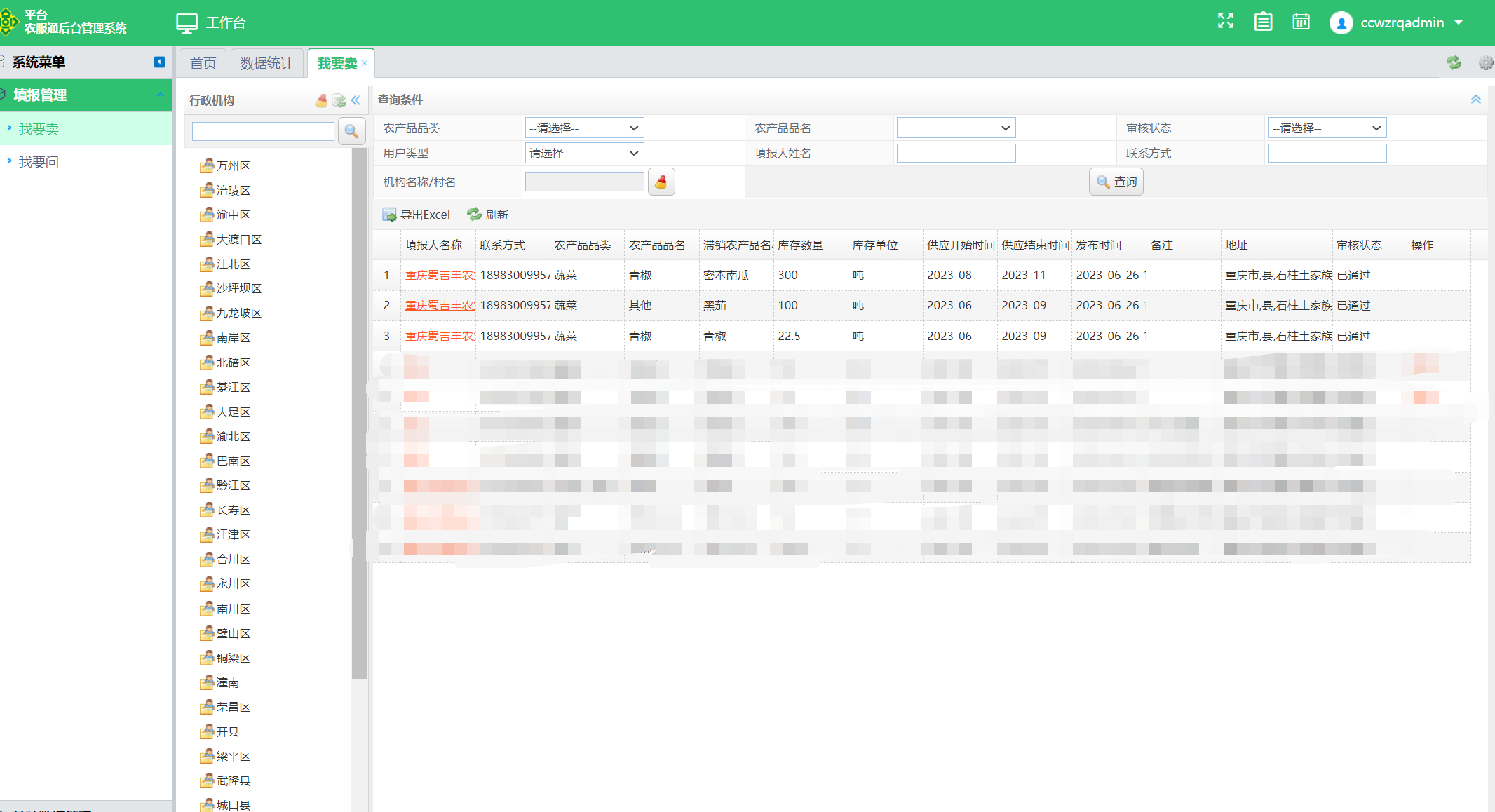Select 渝北区 in the district tree

(233, 437)
